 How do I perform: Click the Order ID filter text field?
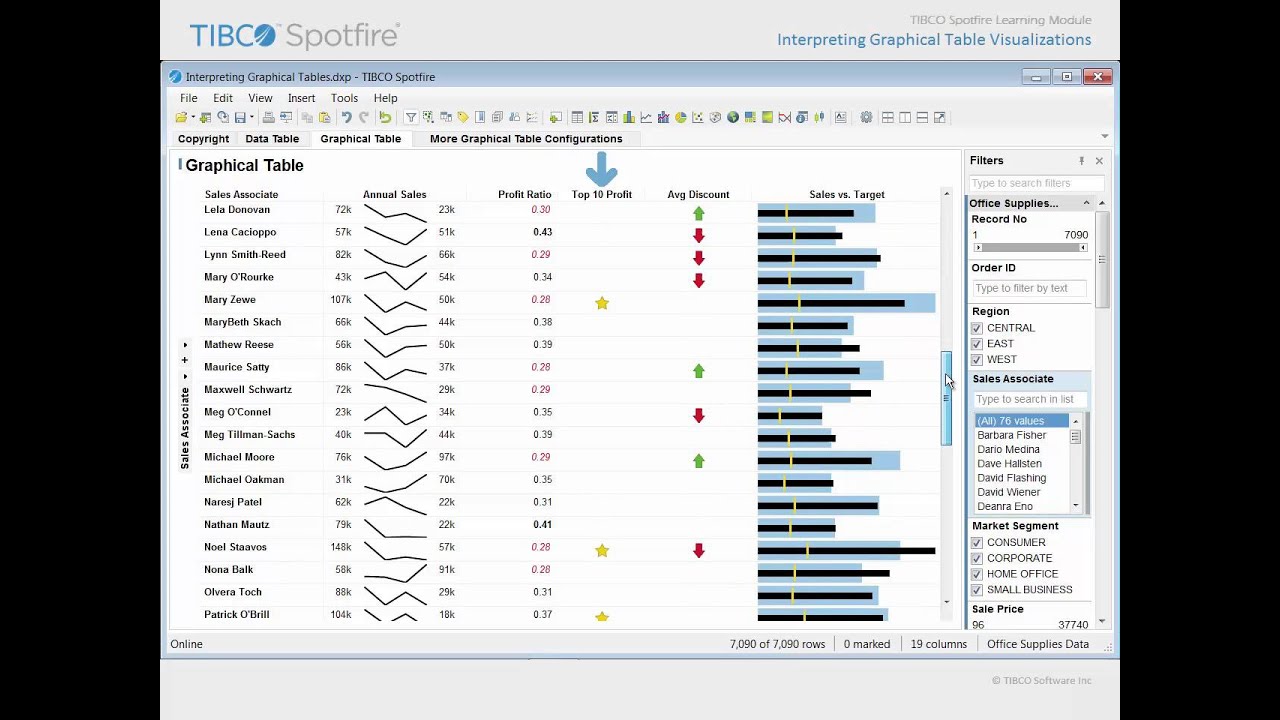1029,288
